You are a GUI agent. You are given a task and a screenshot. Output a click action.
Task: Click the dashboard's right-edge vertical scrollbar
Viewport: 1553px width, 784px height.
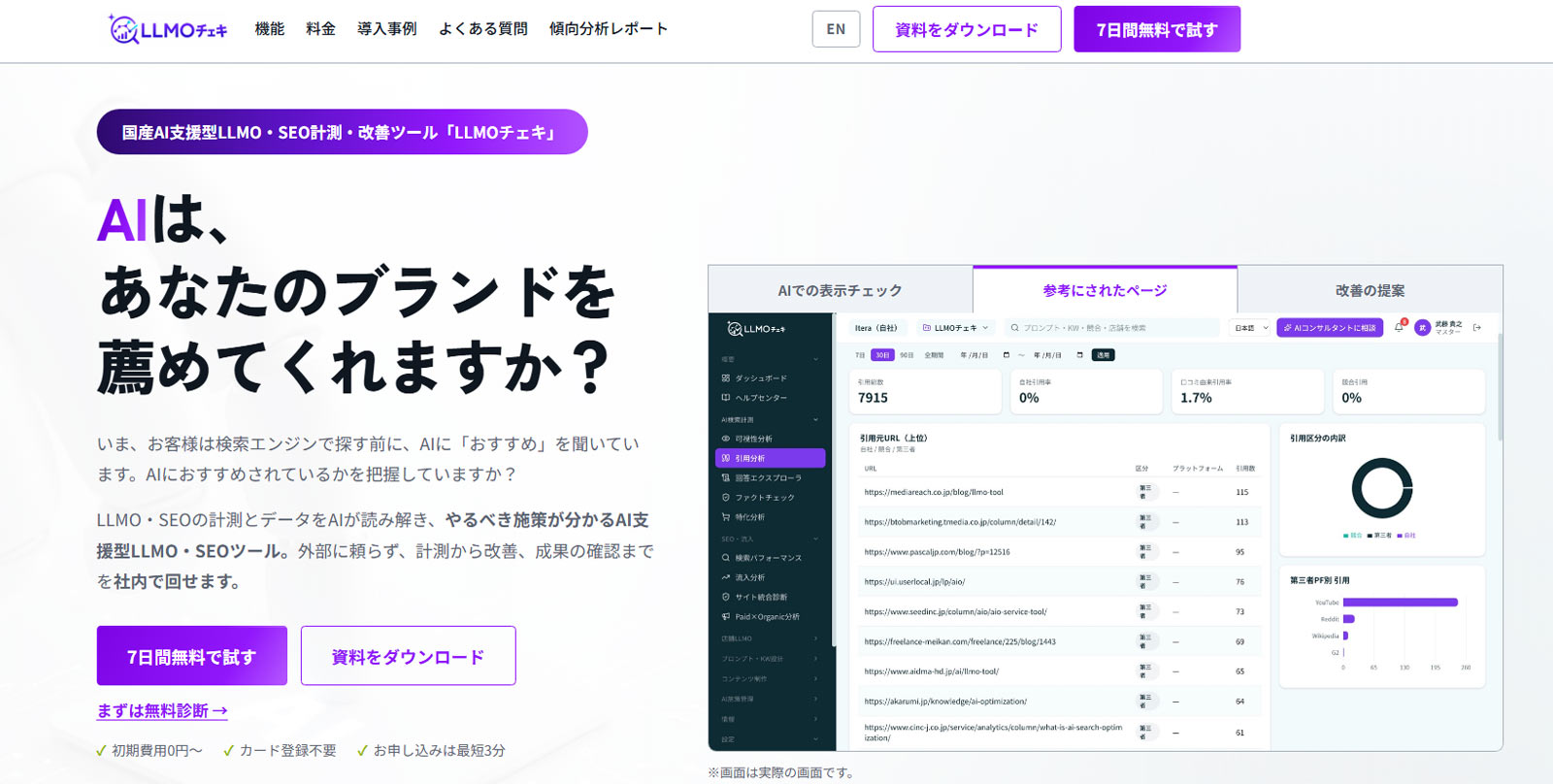click(1501, 388)
